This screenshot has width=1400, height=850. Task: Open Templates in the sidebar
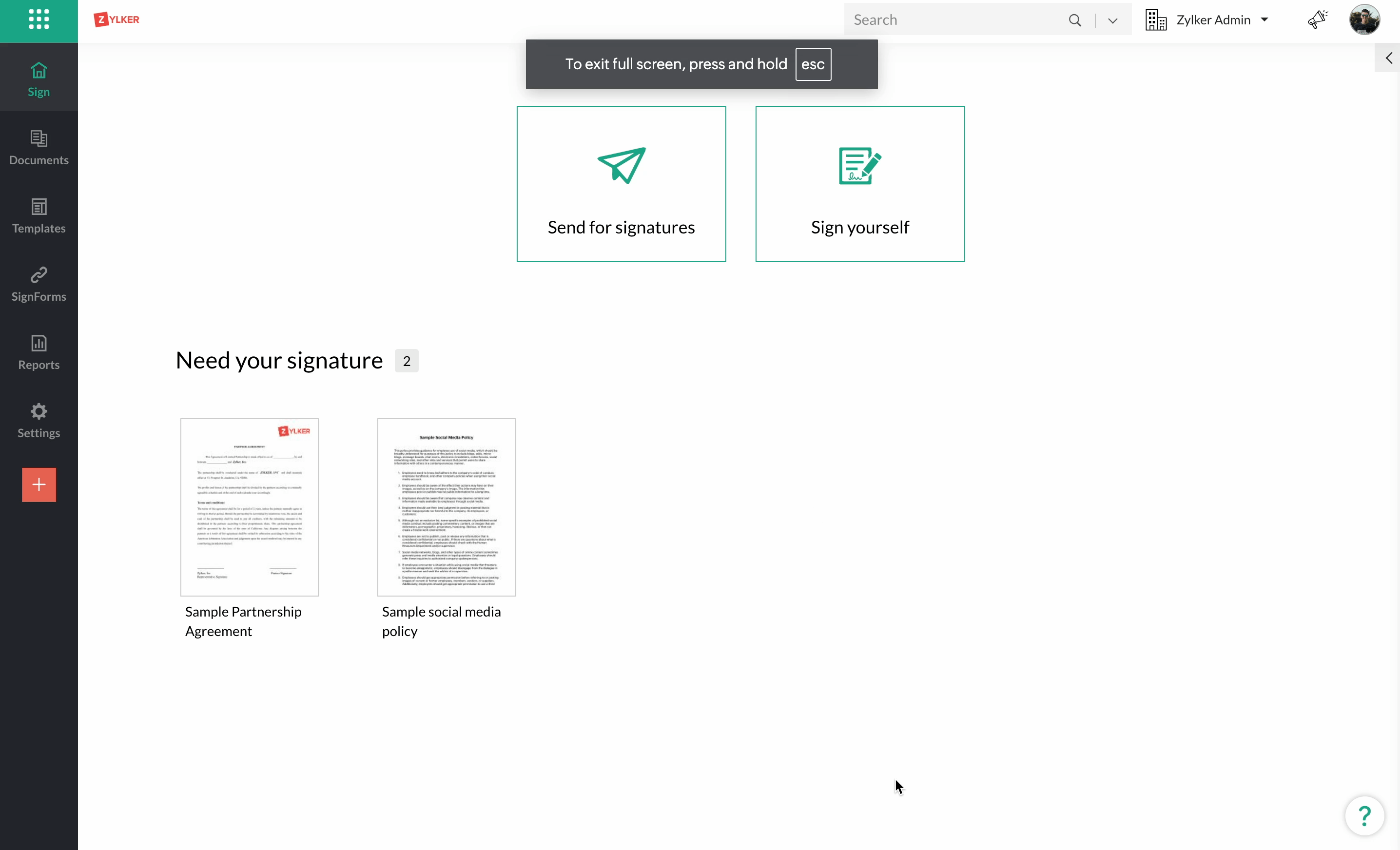pyautogui.click(x=39, y=215)
